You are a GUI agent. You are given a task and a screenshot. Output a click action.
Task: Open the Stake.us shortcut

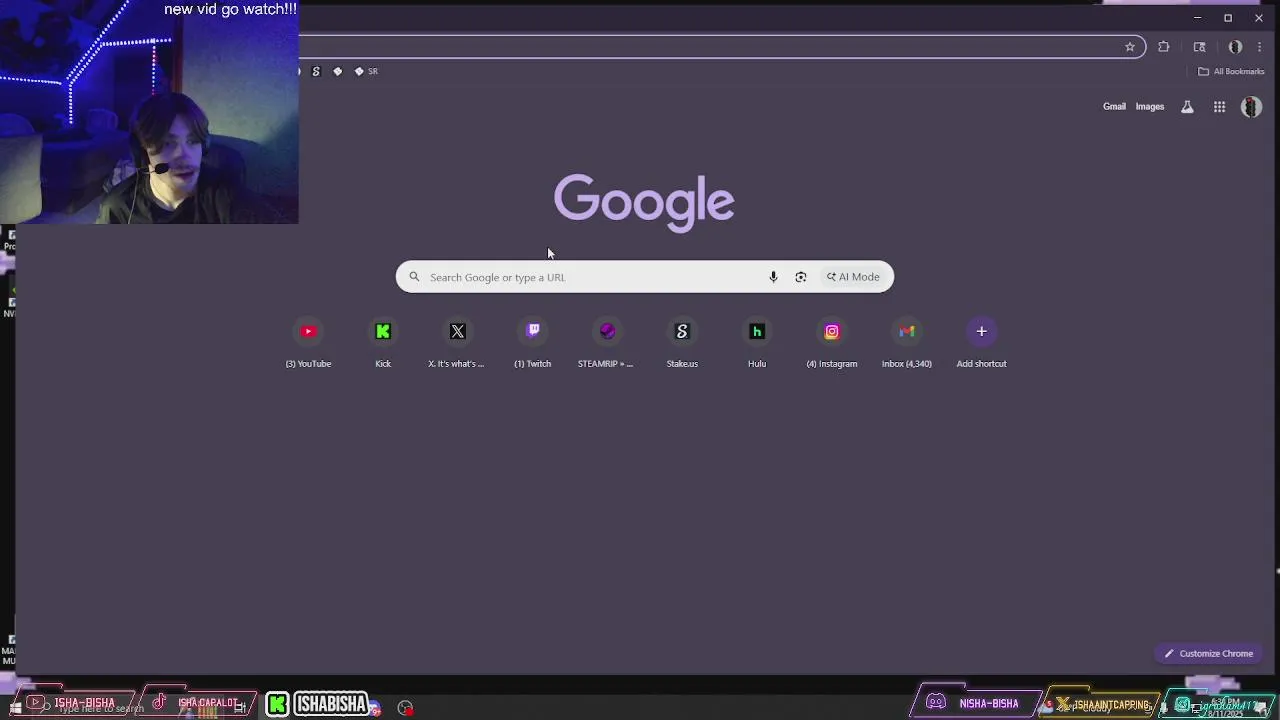pos(682,342)
